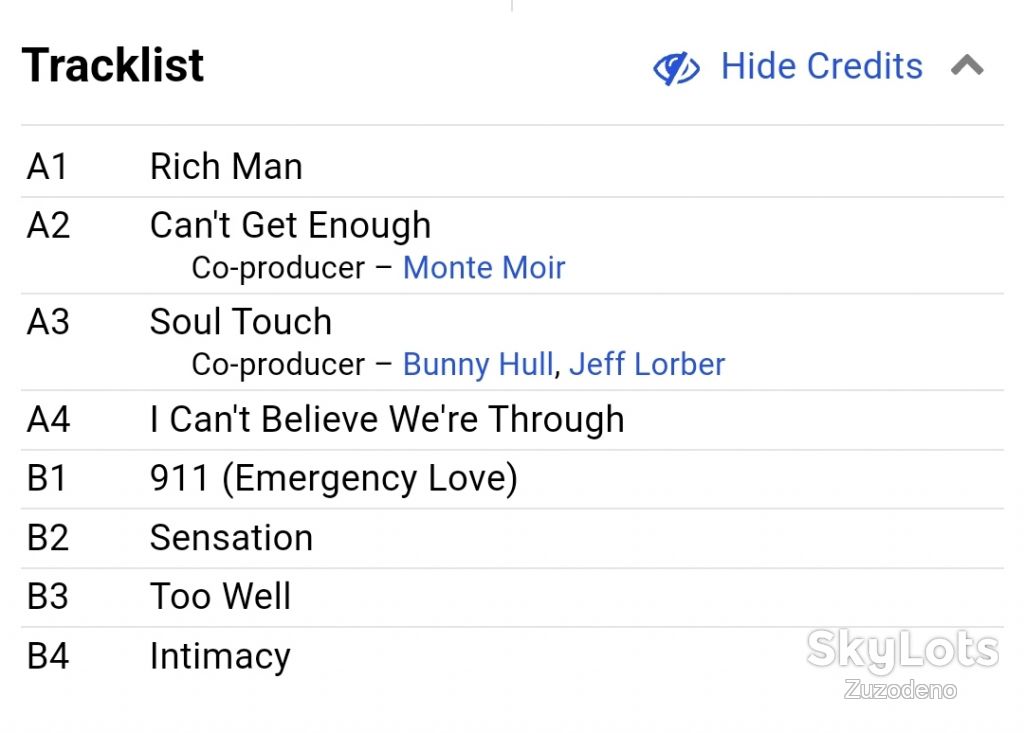Open the Monte Moir artist link
The height and width of the screenshot is (733, 1024).
(484, 267)
